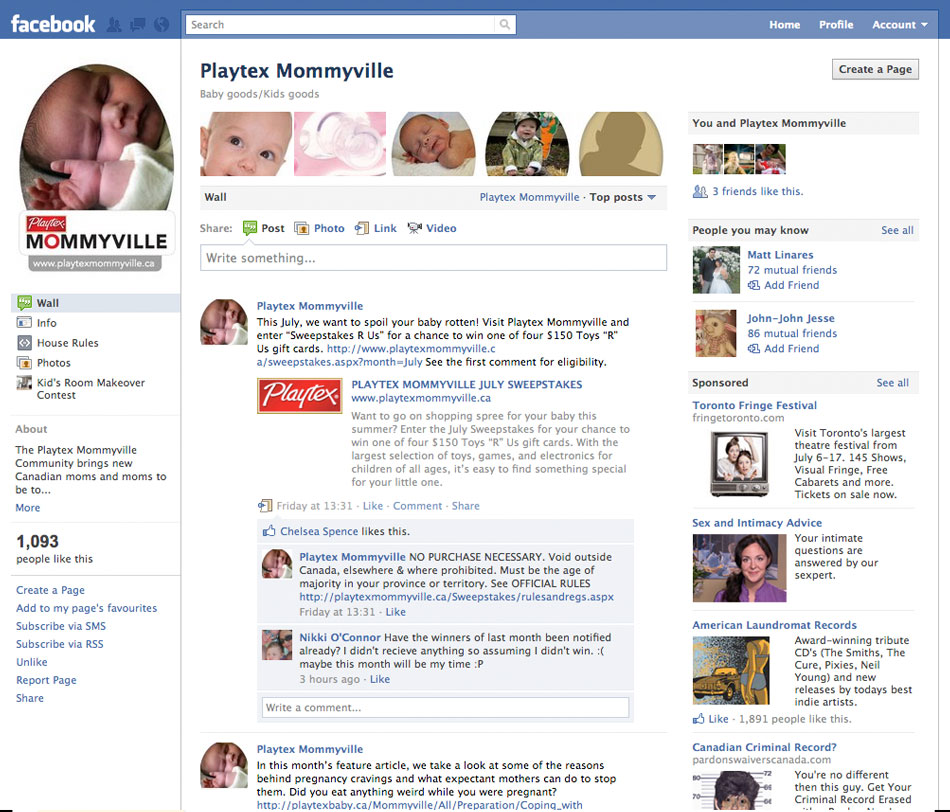Click Comment on the sweepstakes post
Screen dimensions: 950x812
pos(417,506)
